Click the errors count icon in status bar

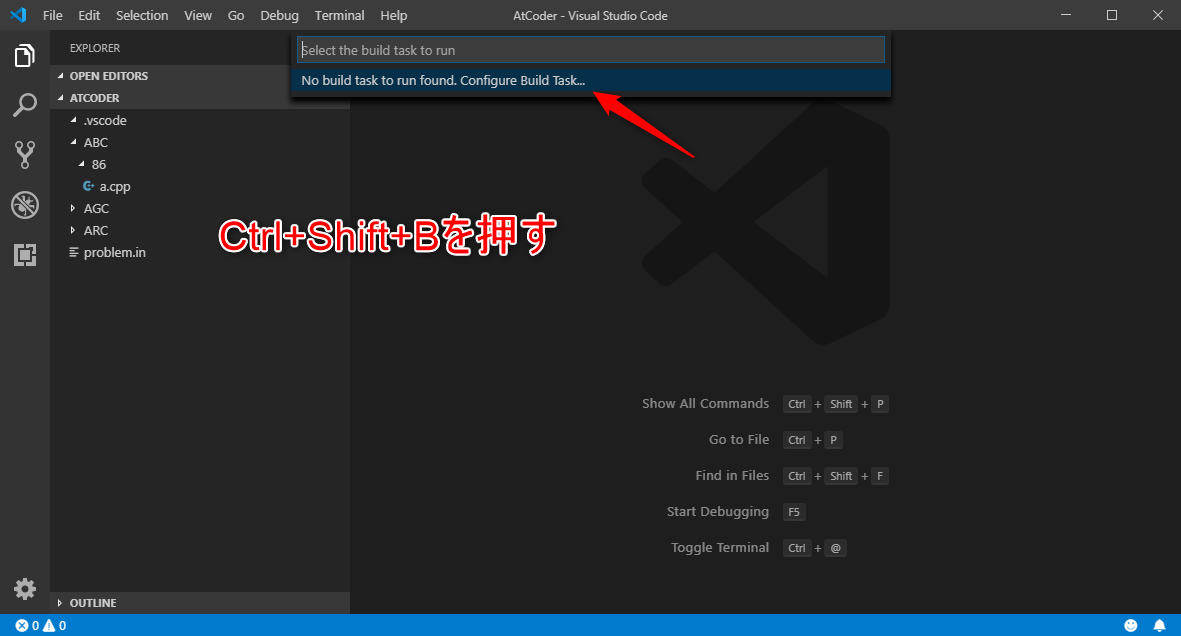click(x=27, y=625)
